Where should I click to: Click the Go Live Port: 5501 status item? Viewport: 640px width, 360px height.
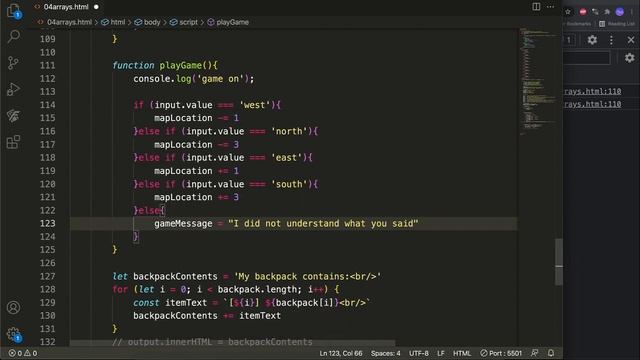tap(501, 353)
